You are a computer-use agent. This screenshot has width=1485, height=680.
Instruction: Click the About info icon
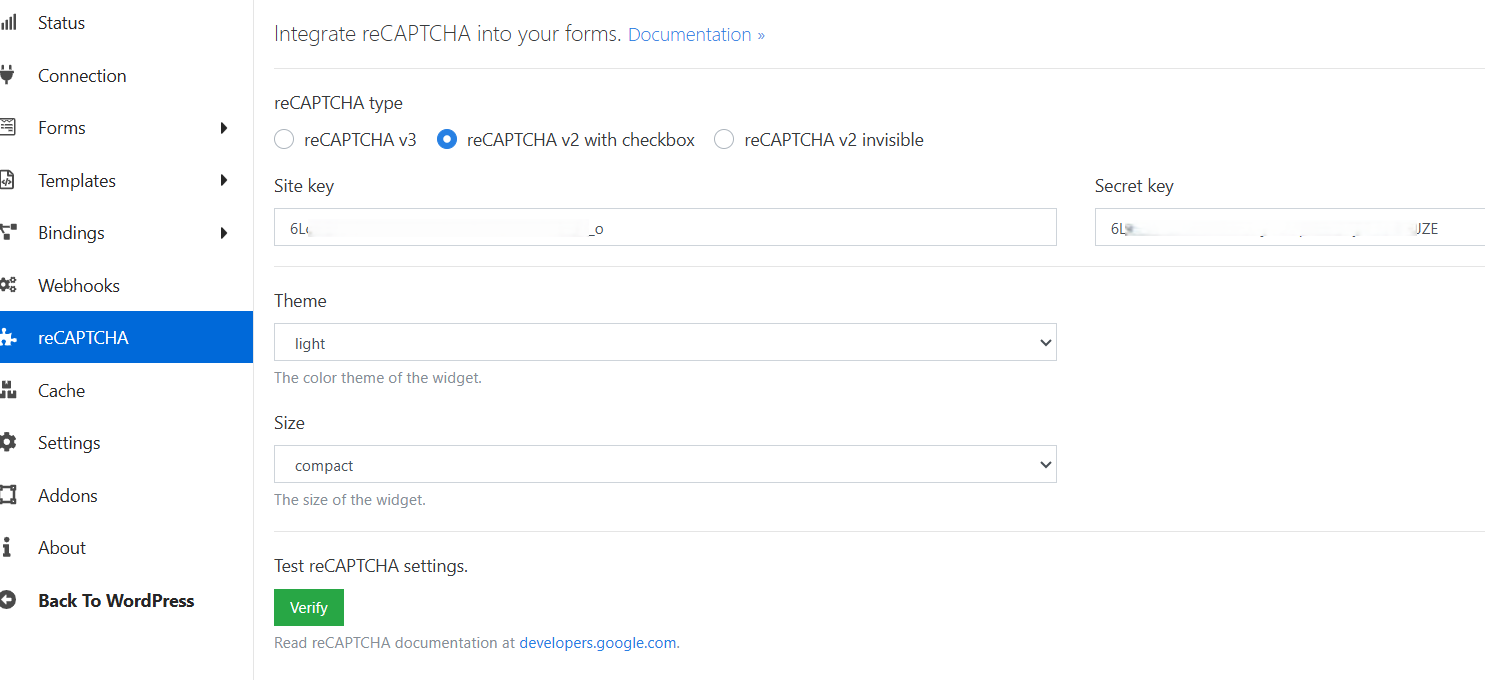pos(8,548)
